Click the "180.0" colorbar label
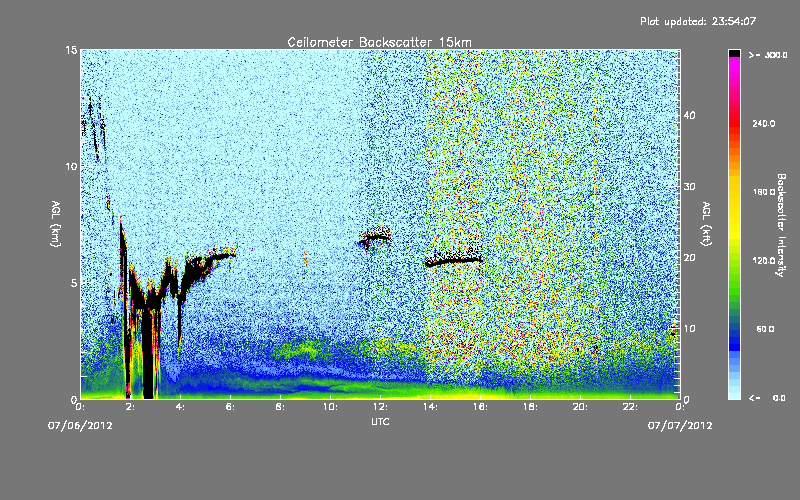 pos(764,192)
